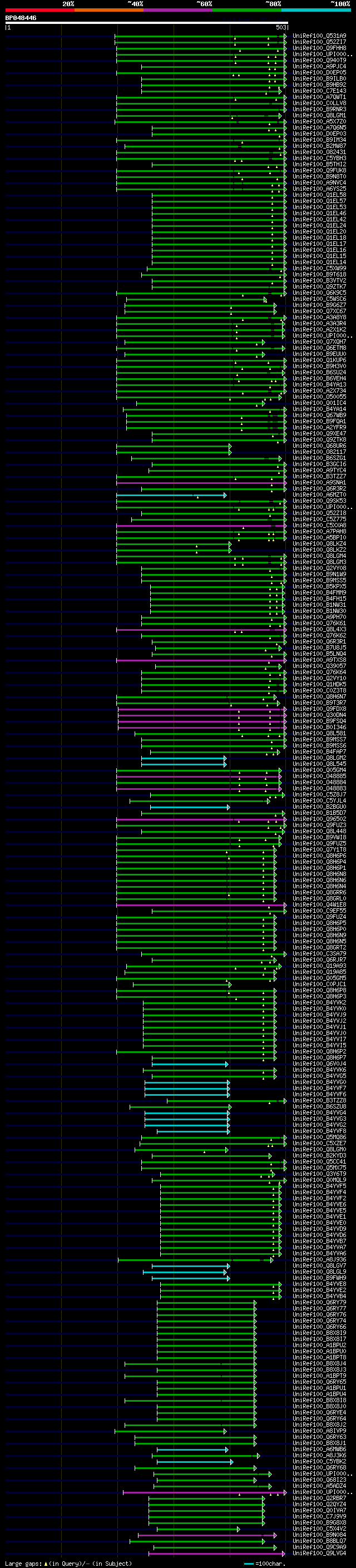
Task: Click the UniRef100_A6YS25 hit name
Action: coord(319,189)
